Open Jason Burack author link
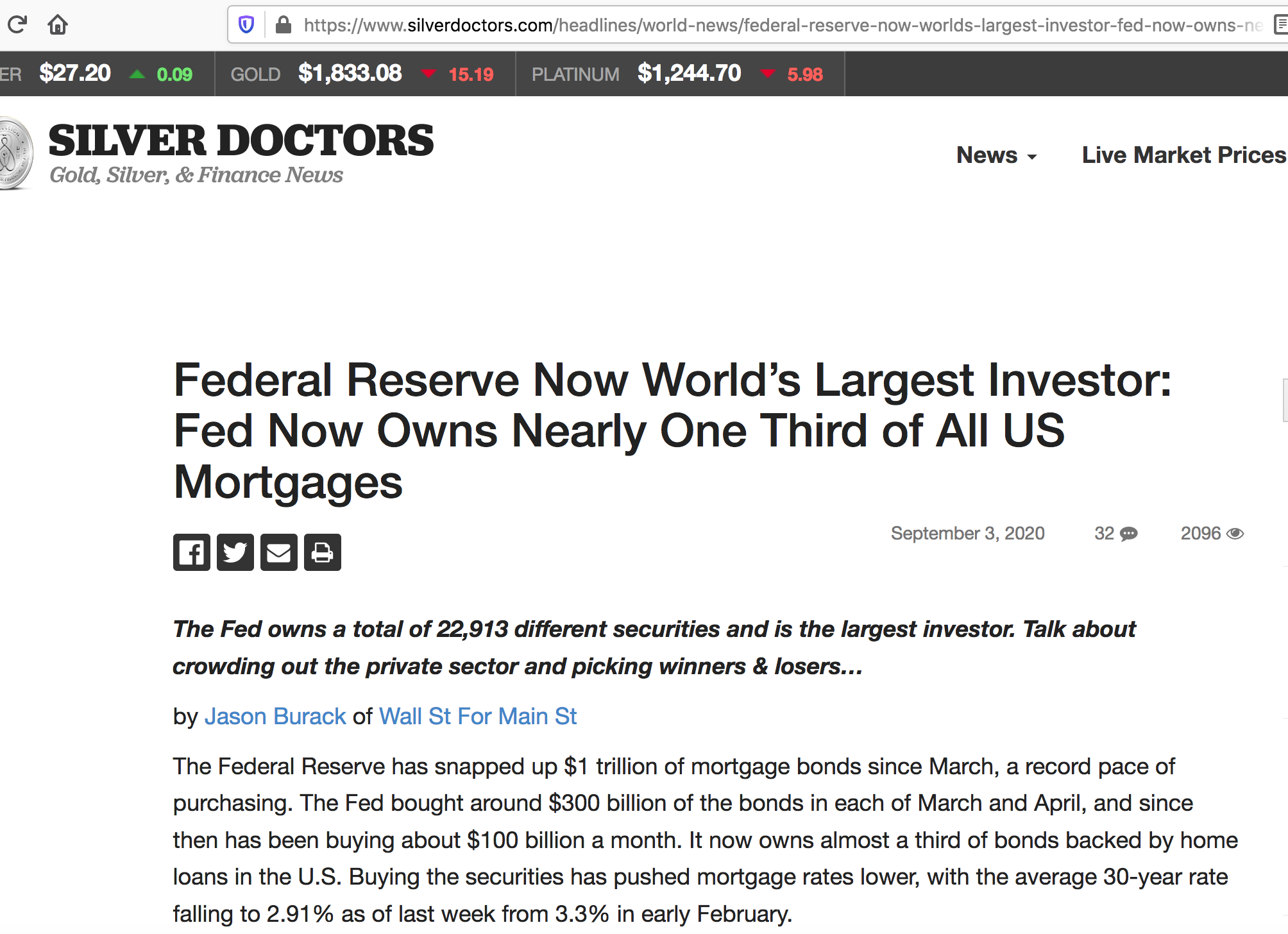The image size is (1288, 934). (275, 716)
